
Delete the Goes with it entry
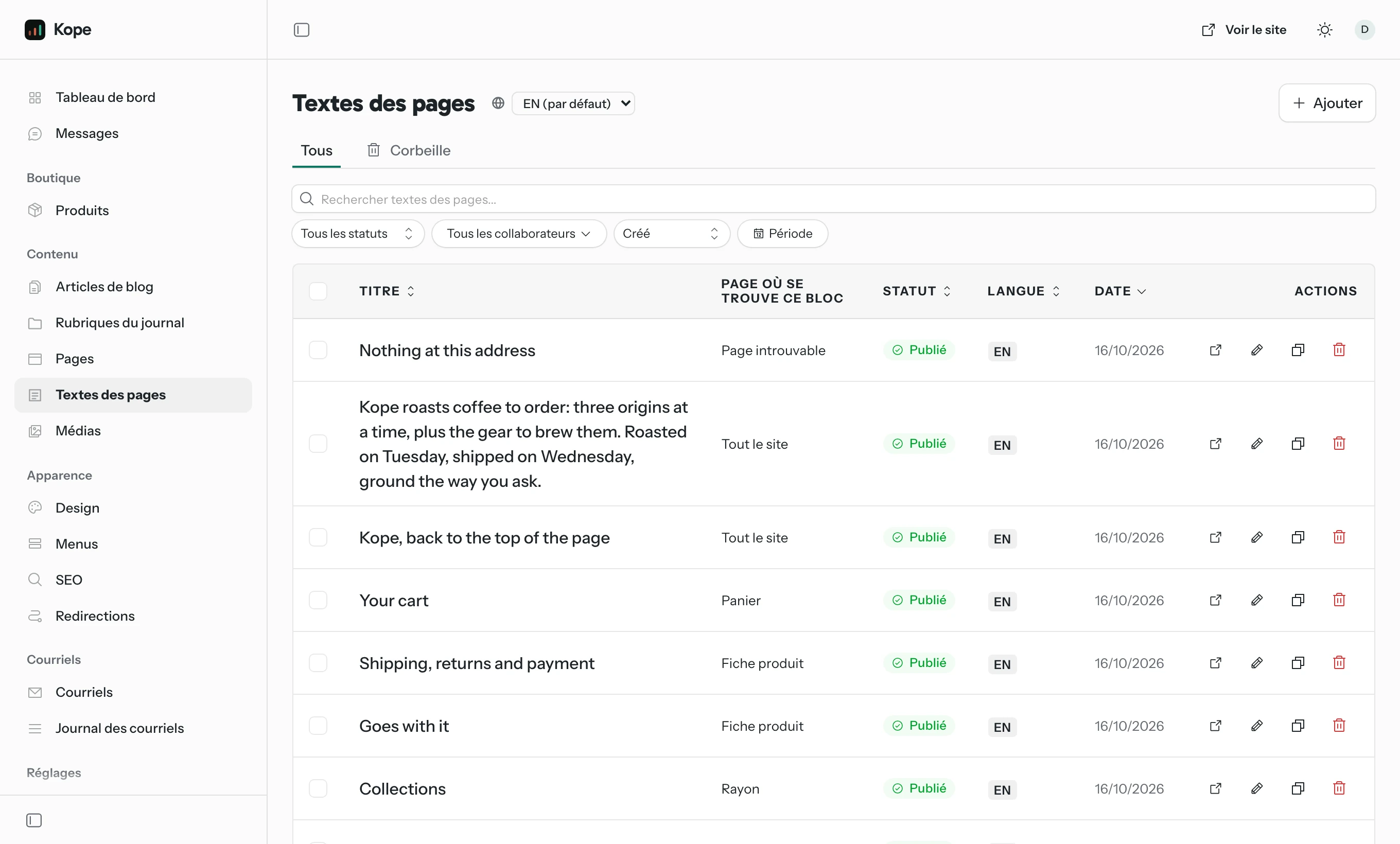(1339, 726)
